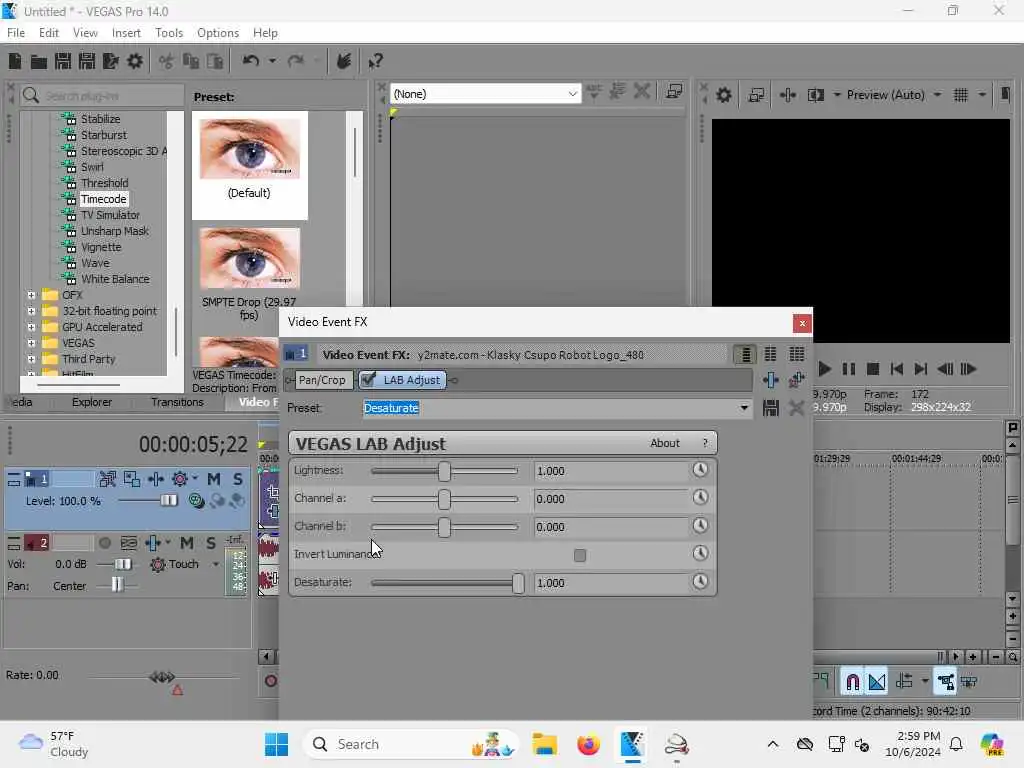Open the Edit menu
This screenshot has height=768, width=1024.
(48, 33)
